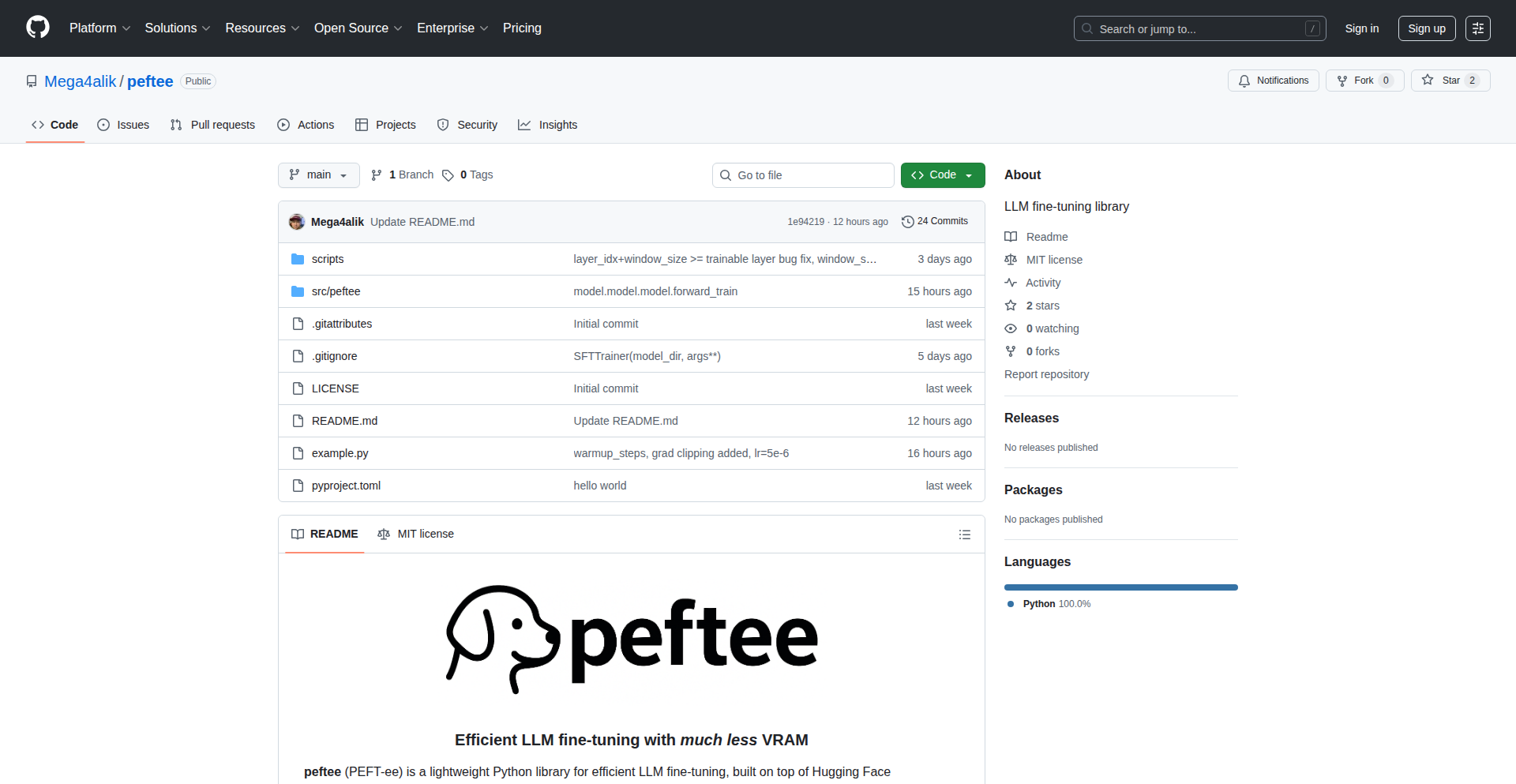Image resolution: width=1516 pixels, height=784 pixels.
Task: Open the main branch dropdown
Action: [318, 175]
